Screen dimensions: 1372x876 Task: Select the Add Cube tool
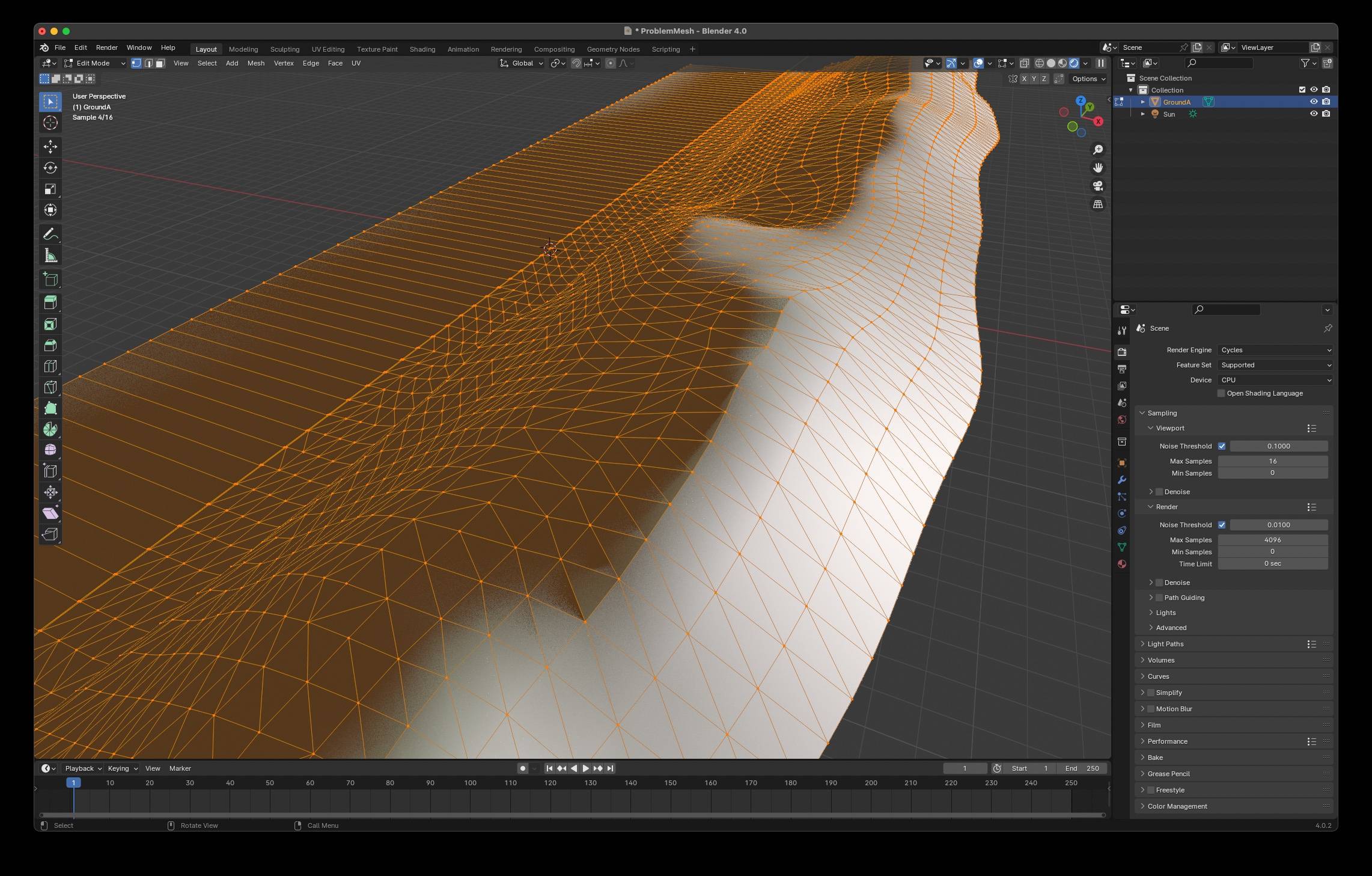click(x=50, y=279)
